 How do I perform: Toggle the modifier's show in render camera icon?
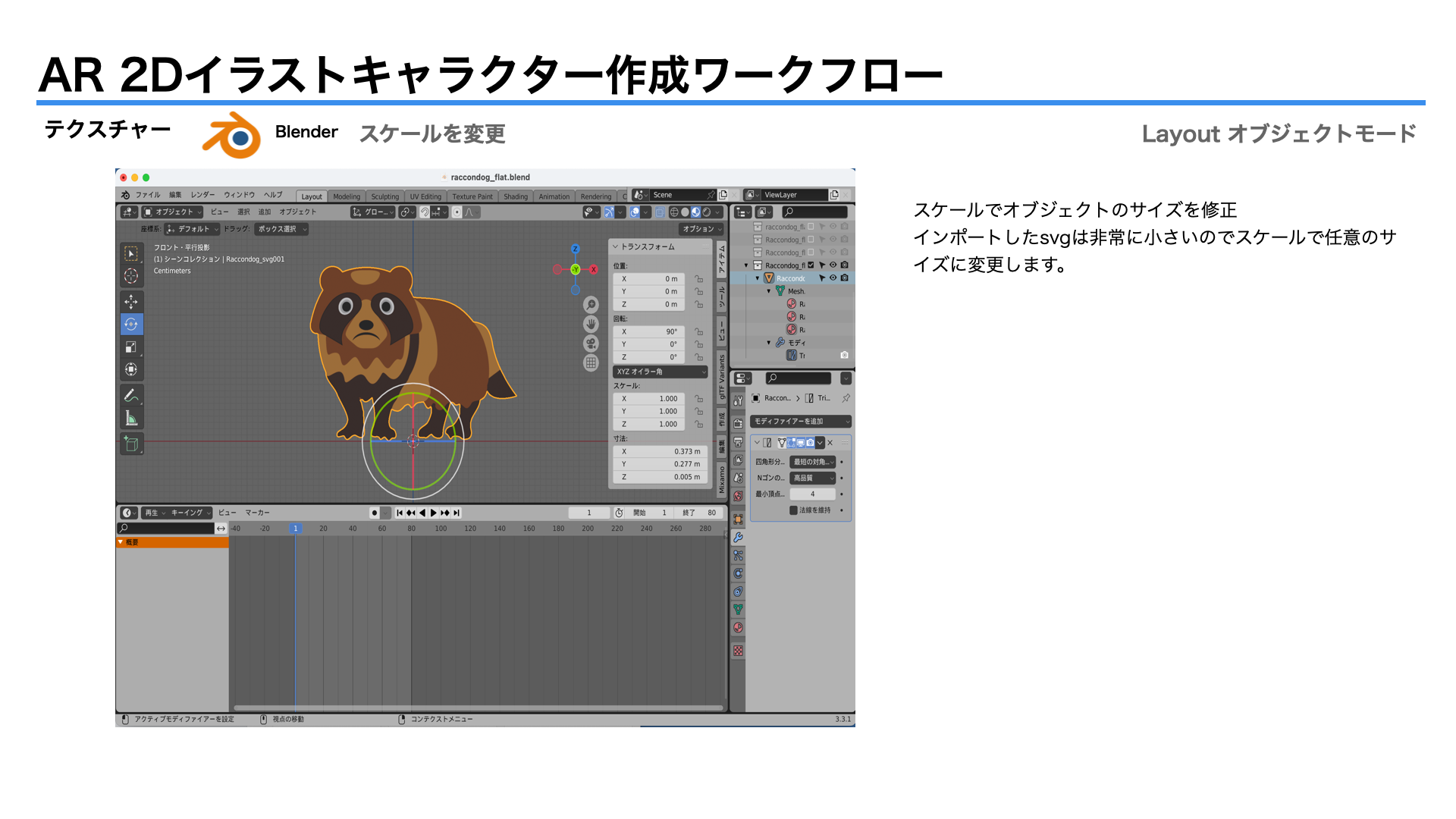(x=811, y=443)
